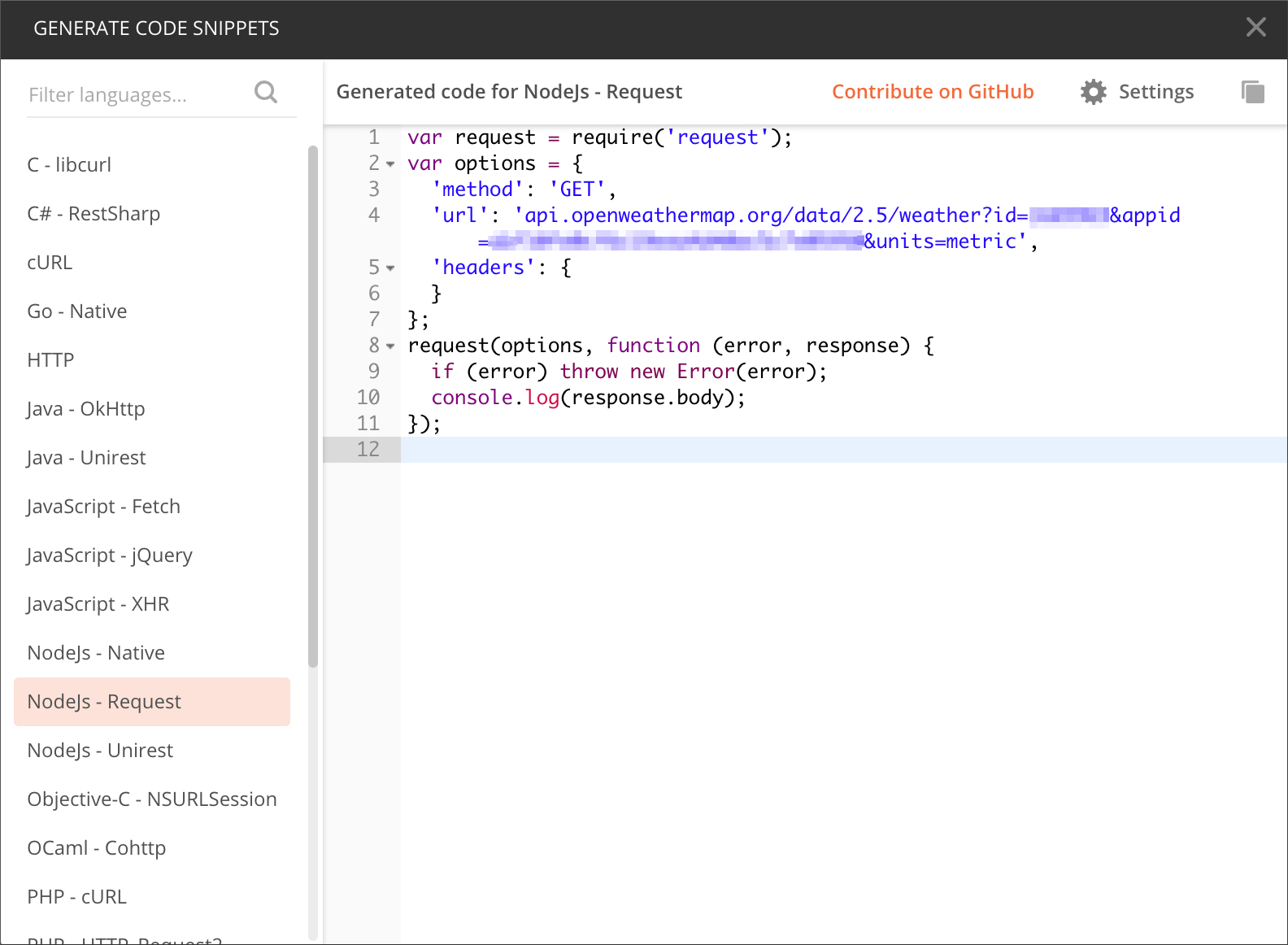The height and width of the screenshot is (945, 1288).
Task: Open Settings via the gear icon
Action: [x=1094, y=92]
